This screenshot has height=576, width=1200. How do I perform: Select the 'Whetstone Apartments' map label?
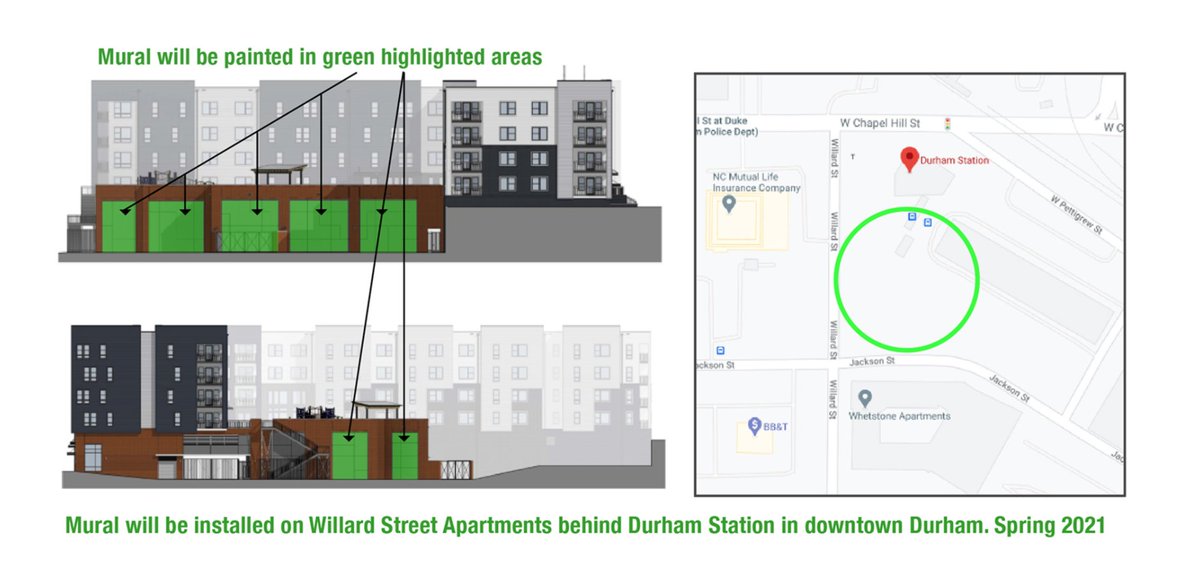pyautogui.click(x=899, y=416)
